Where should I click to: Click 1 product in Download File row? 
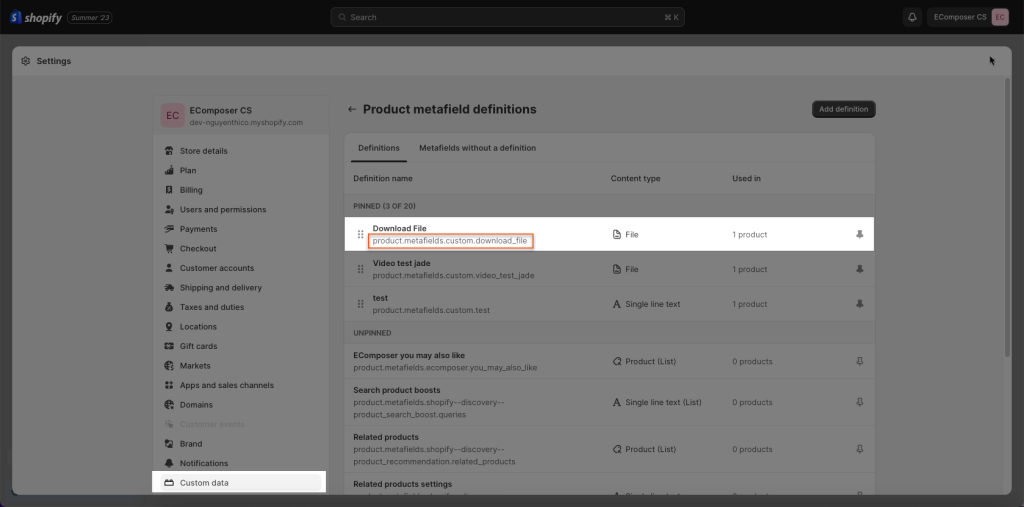pos(750,234)
